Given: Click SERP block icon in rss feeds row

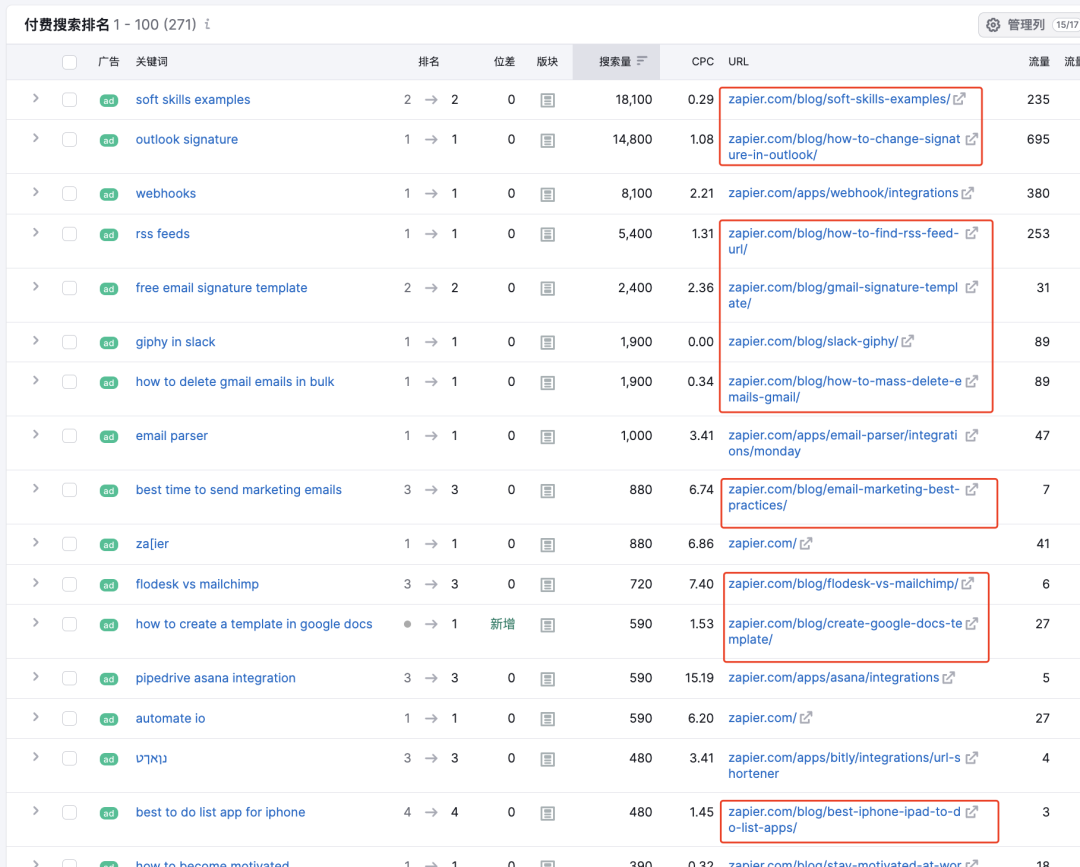Looking at the screenshot, I should (548, 235).
